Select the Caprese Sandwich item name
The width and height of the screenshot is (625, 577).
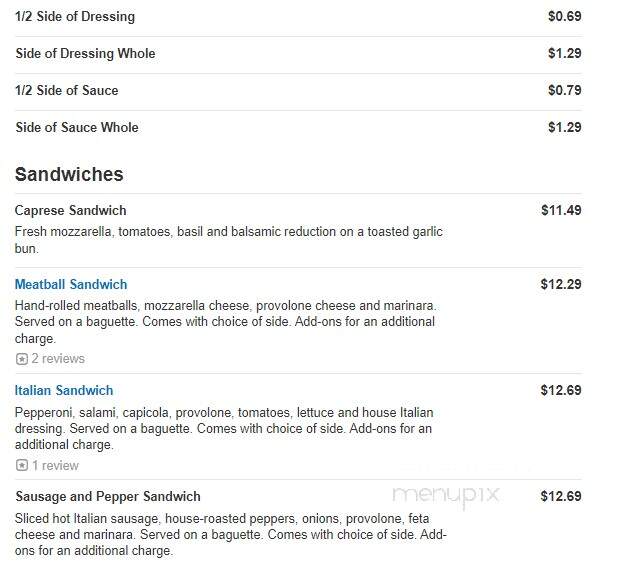[71, 210]
